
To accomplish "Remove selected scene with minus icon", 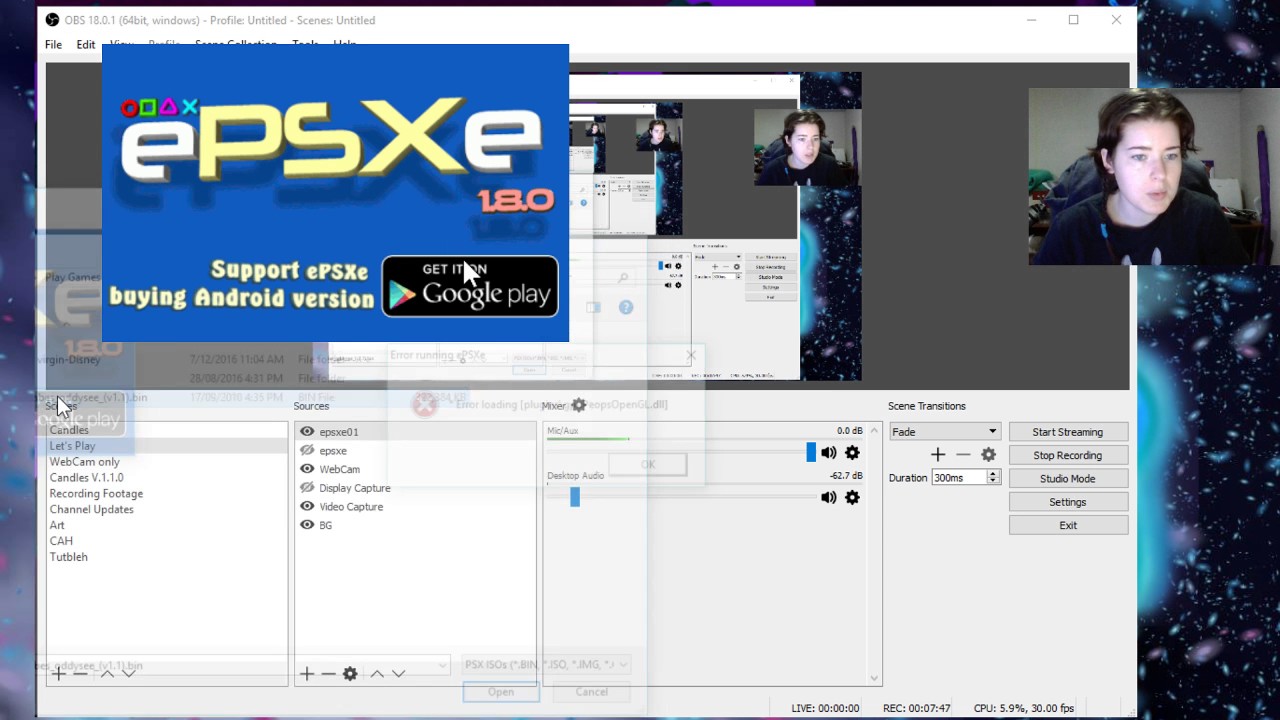I will pyautogui.click(x=80, y=674).
